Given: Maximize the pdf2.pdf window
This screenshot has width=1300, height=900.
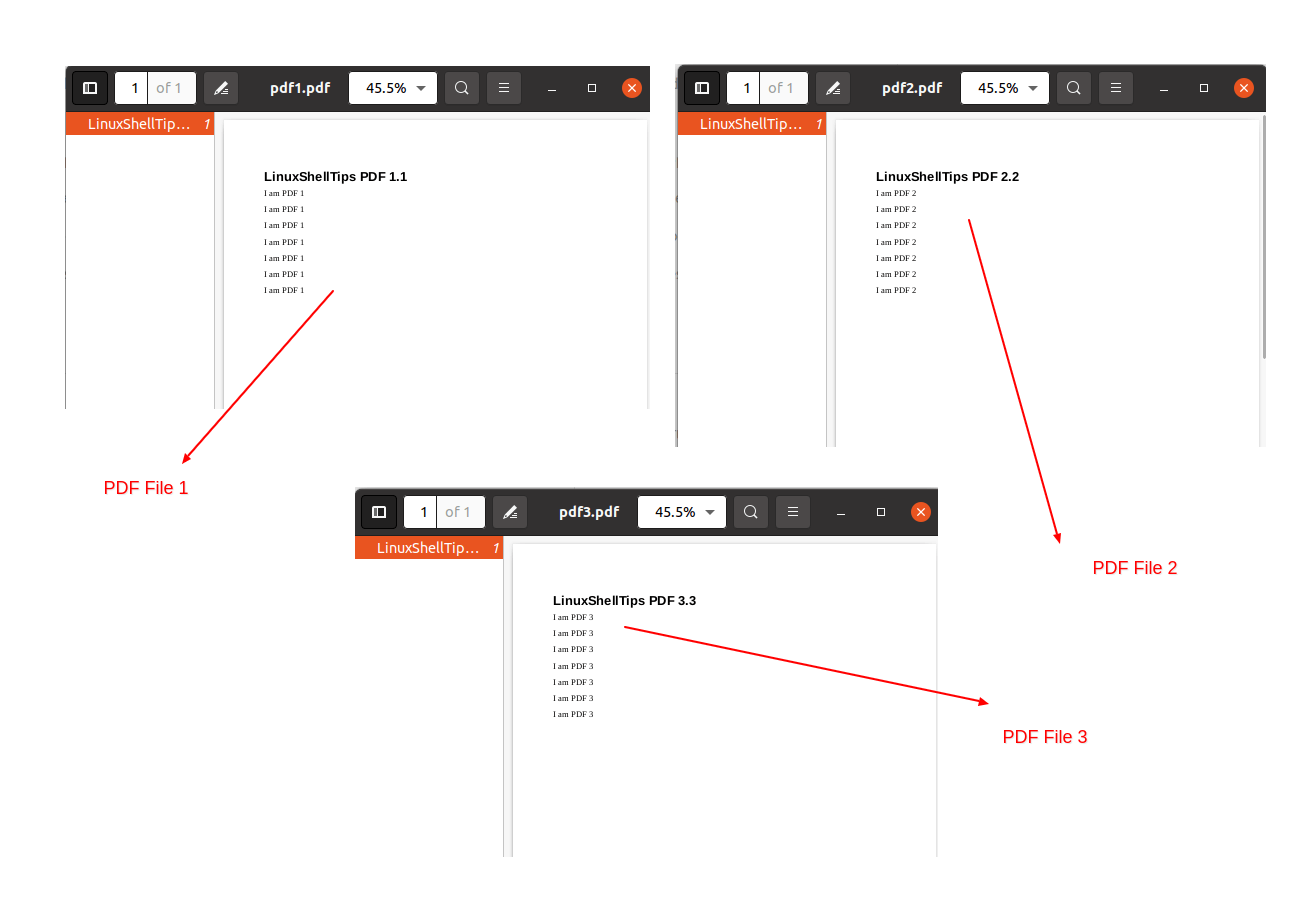Looking at the screenshot, I should pos(1204,88).
